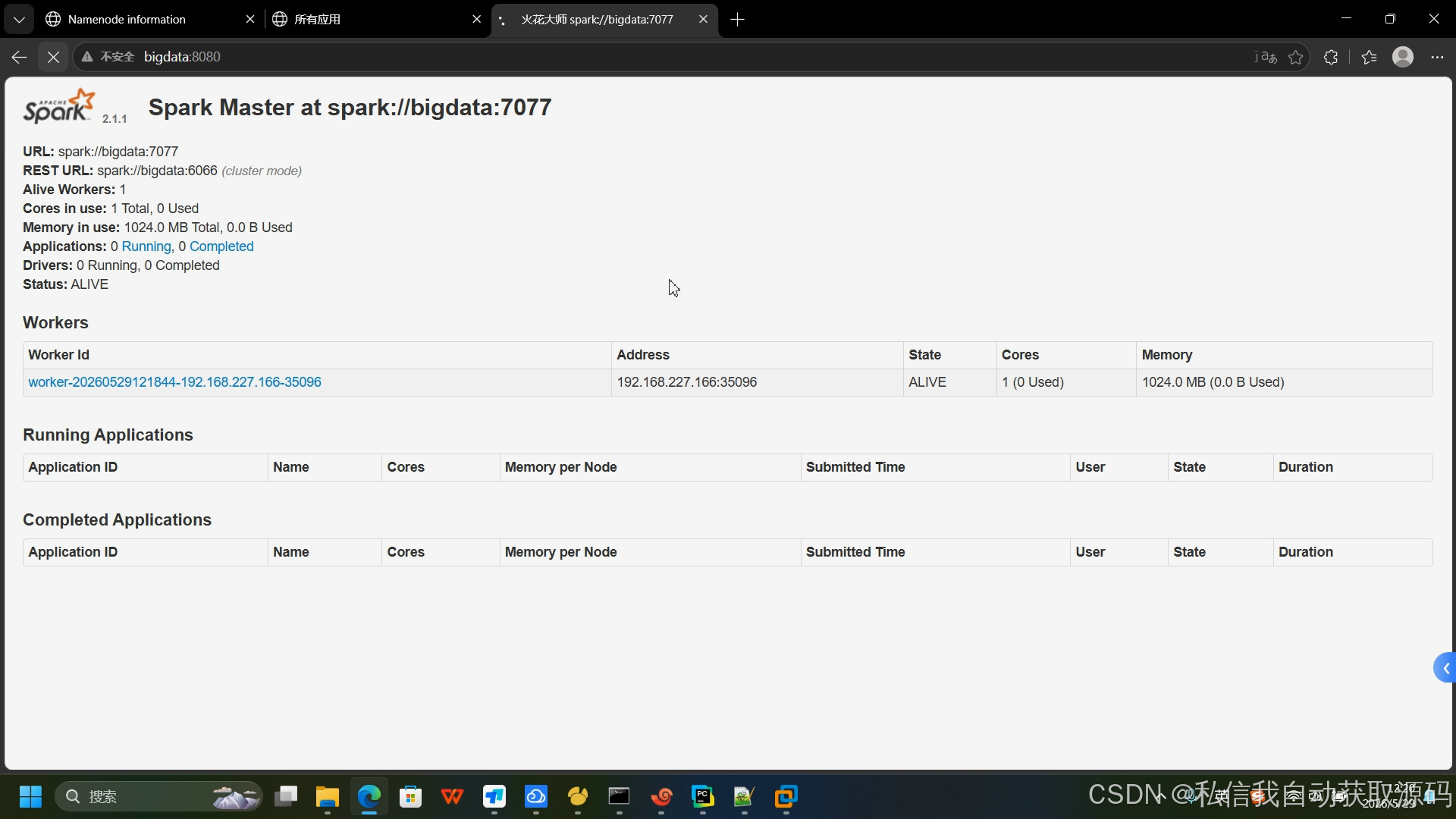Stop loading the page
The width and height of the screenshot is (1456, 819).
click(53, 57)
